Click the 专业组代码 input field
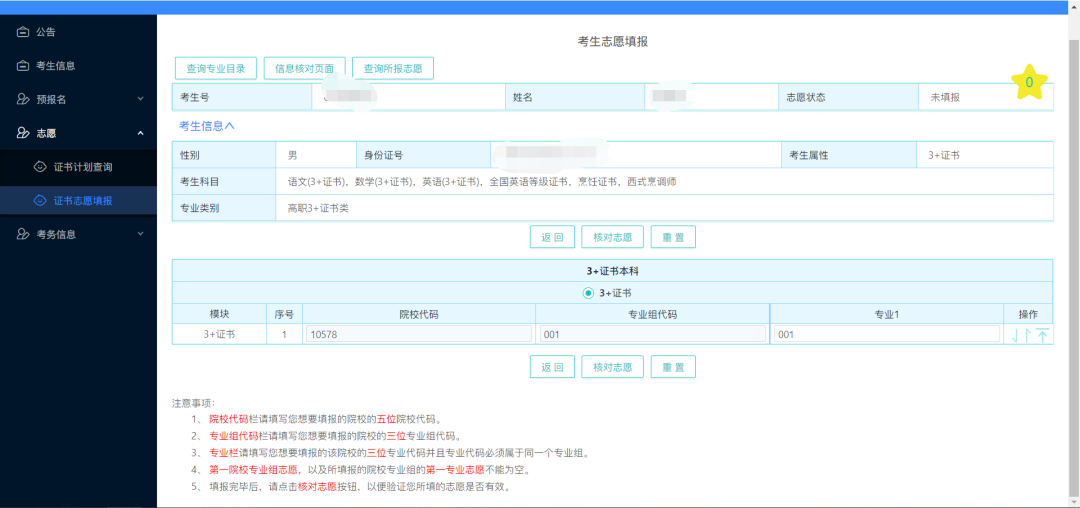This screenshot has height=508, width=1080. (652, 334)
